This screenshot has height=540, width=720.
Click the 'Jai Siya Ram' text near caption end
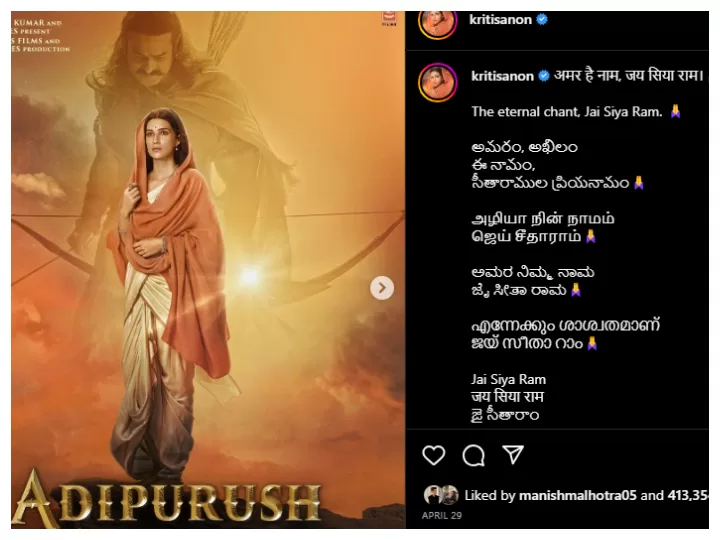pos(508,379)
